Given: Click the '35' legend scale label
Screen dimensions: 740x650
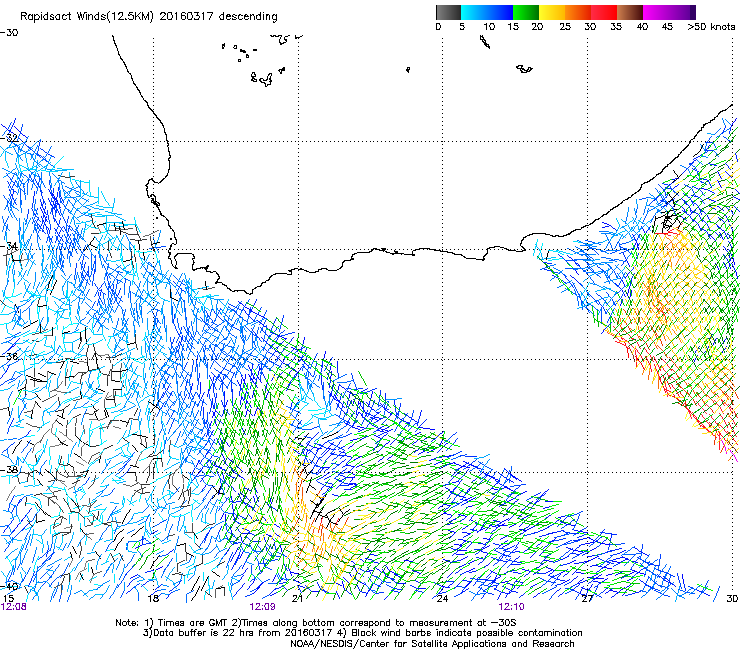Looking at the screenshot, I should tap(616, 27).
